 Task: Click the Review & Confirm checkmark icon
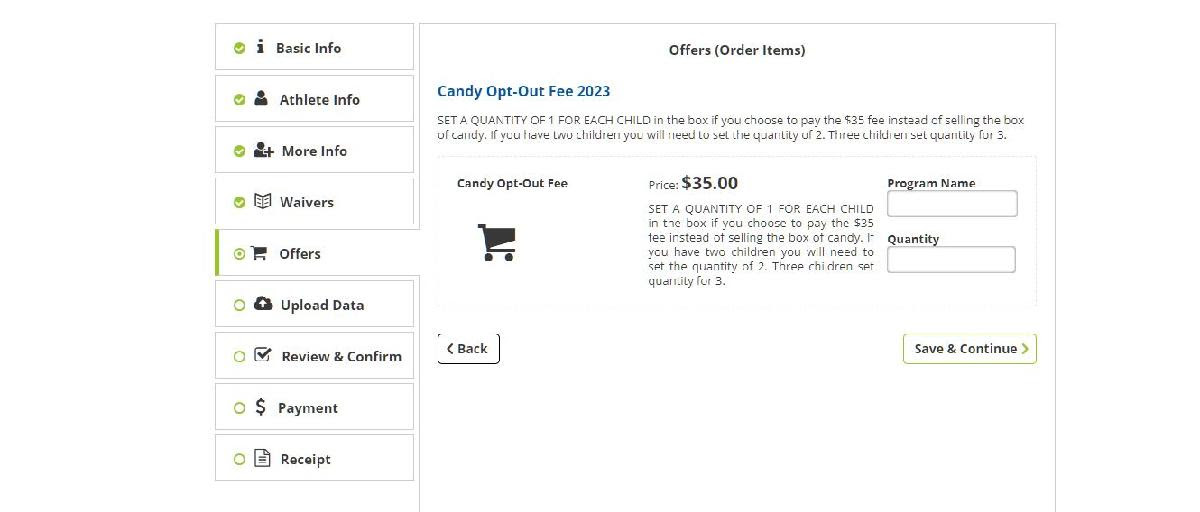click(x=263, y=355)
